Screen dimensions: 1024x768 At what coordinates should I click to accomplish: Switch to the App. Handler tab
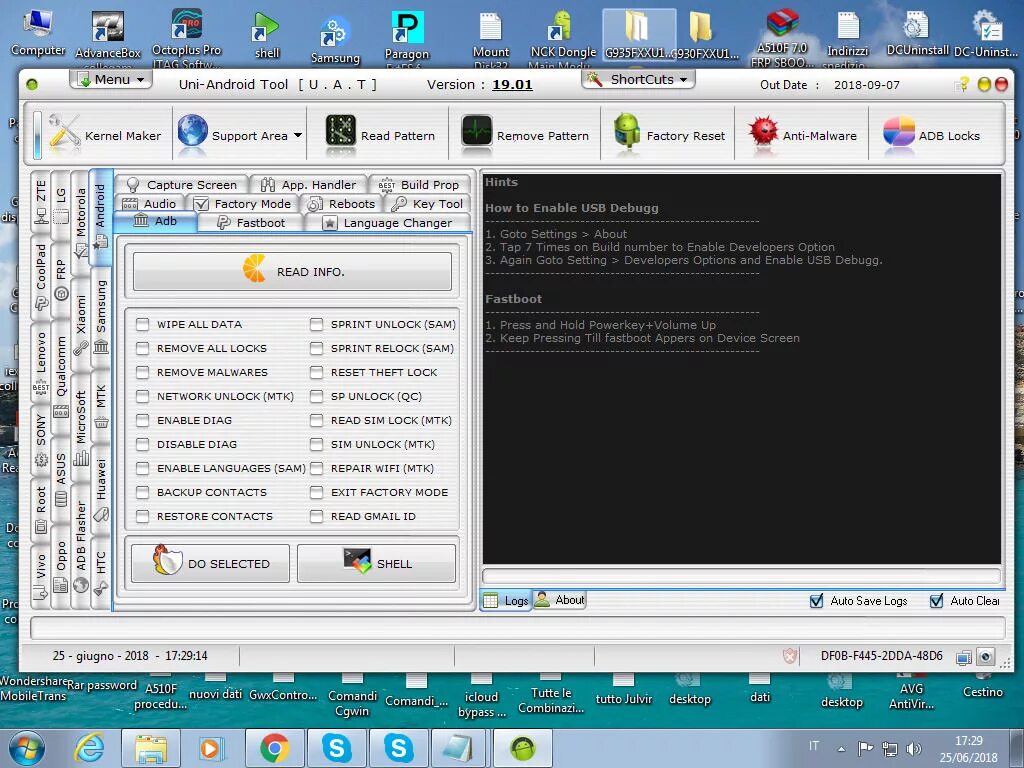309,185
